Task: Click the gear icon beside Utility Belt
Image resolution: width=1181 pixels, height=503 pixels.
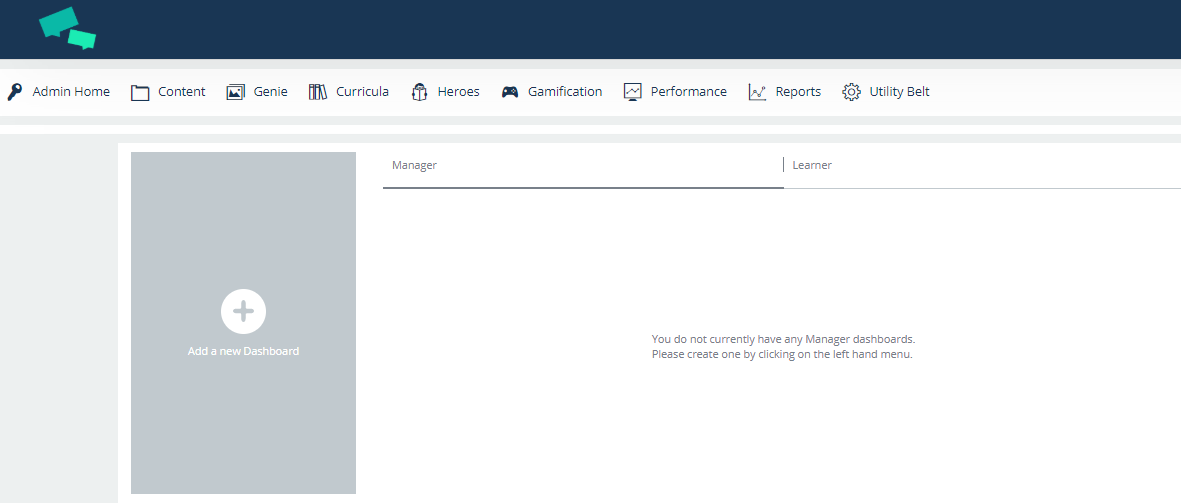Action: (851, 92)
